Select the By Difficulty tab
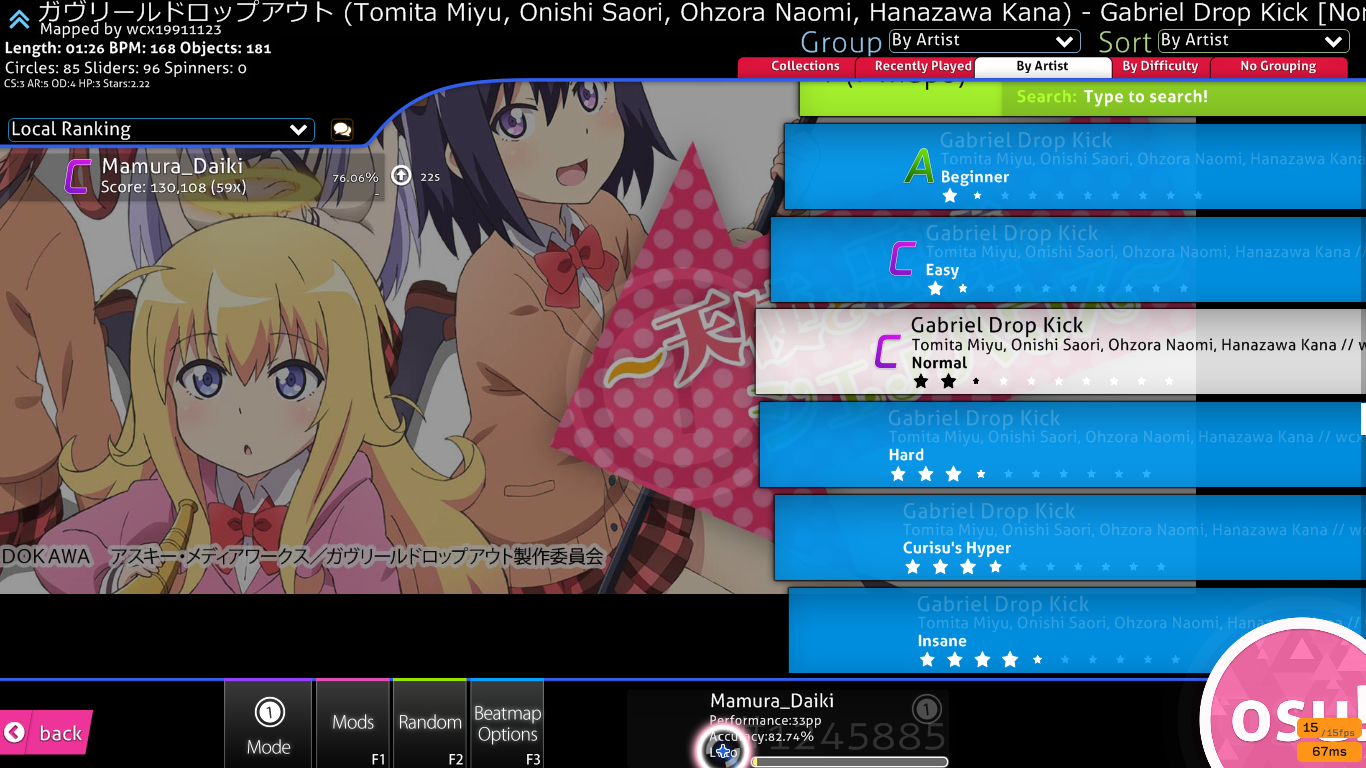The width and height of the screenshot is (1366, 768). (1160, 67)
